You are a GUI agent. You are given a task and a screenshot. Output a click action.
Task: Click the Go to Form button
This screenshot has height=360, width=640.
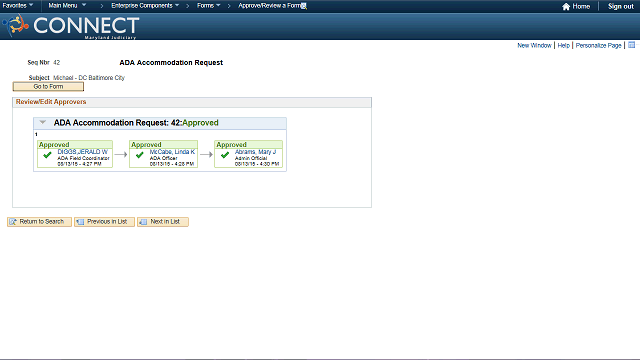(x=48, y=87)
